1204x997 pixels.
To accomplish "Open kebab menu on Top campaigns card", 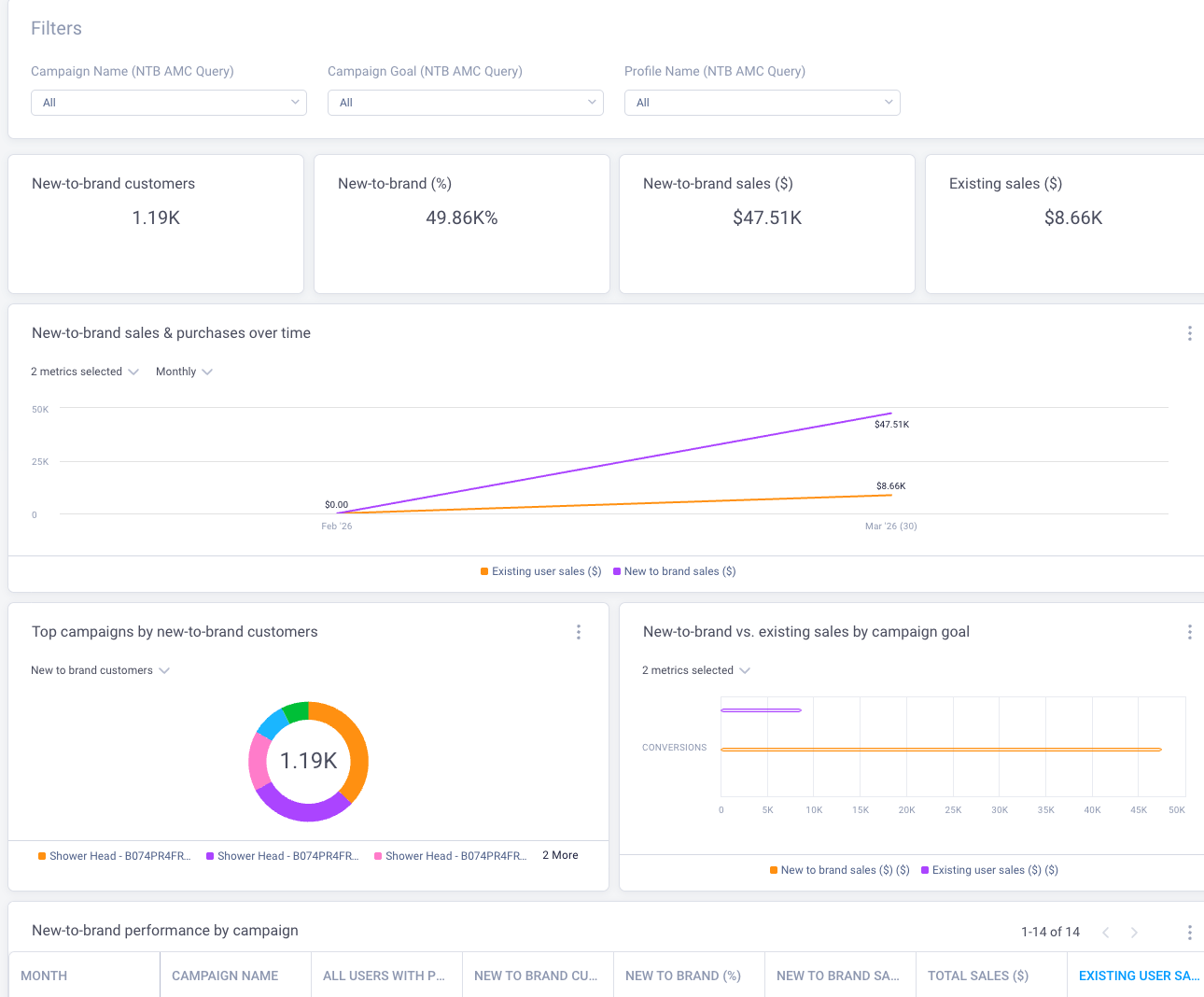I will (x=579, y=632).
